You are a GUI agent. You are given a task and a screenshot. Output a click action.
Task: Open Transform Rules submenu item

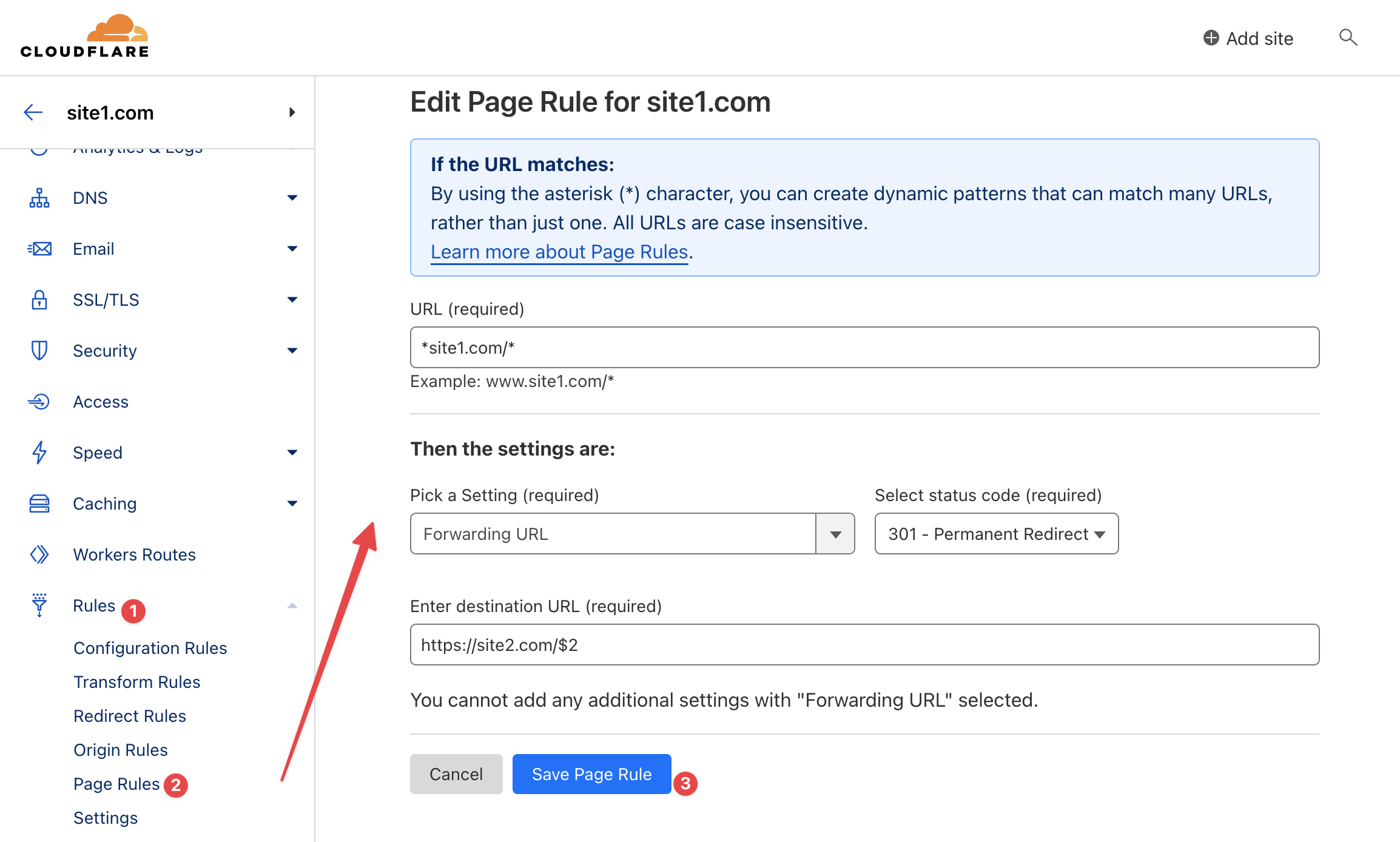137,682
